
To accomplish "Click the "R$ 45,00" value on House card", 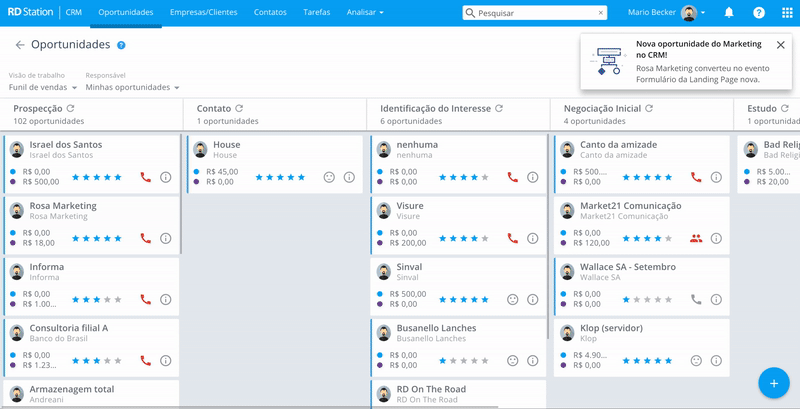I will coord(222,172).
